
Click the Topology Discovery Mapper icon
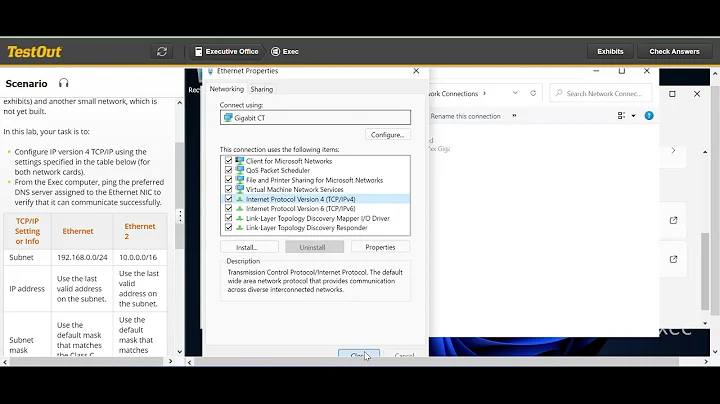(239, 218)
